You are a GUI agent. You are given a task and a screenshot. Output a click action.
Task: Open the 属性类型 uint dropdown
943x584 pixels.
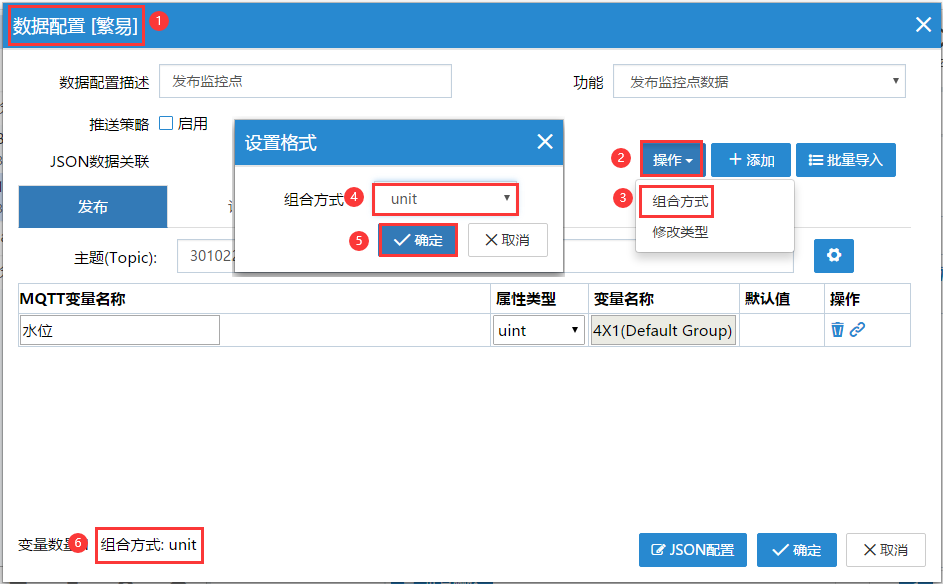[538, 330]
